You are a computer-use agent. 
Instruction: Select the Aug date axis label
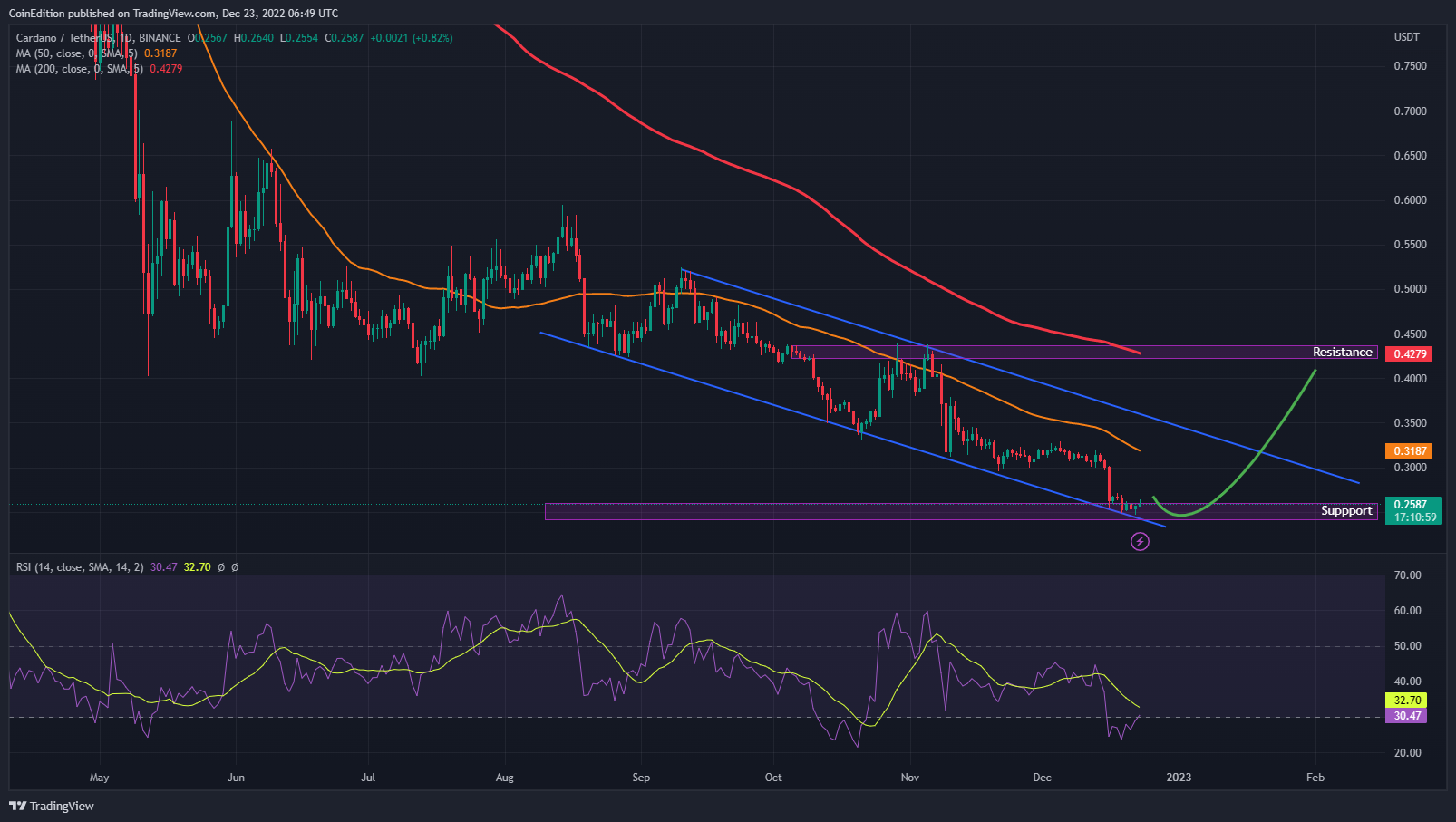pyautogui.click(x=505, y=778)
